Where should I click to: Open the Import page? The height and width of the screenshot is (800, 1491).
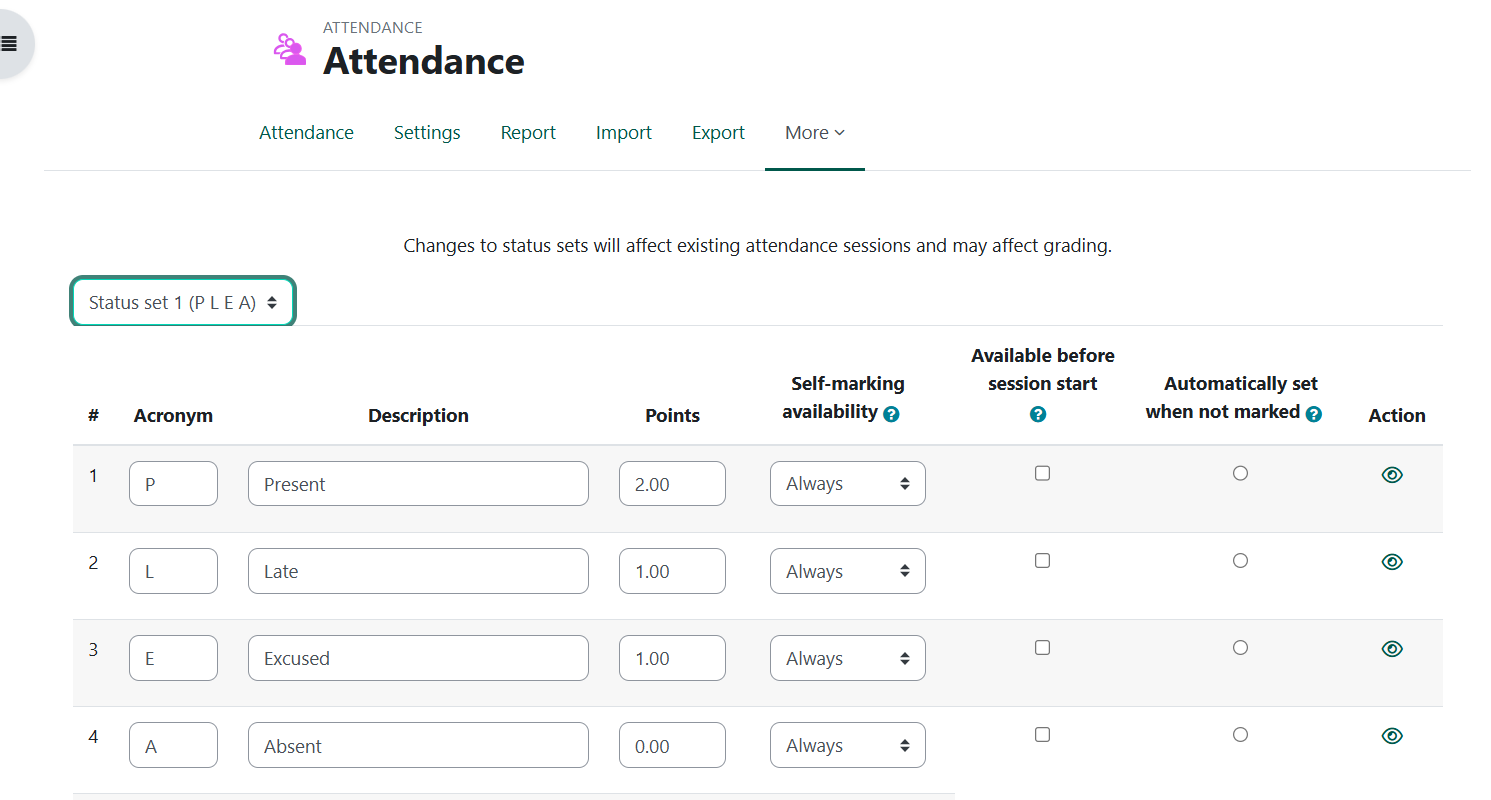623,132
